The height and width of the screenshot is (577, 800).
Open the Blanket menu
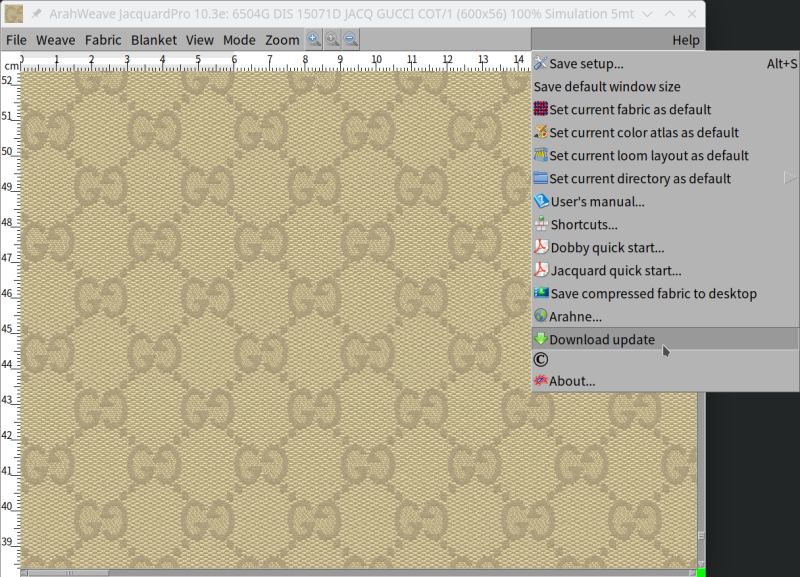click(154, 40)
